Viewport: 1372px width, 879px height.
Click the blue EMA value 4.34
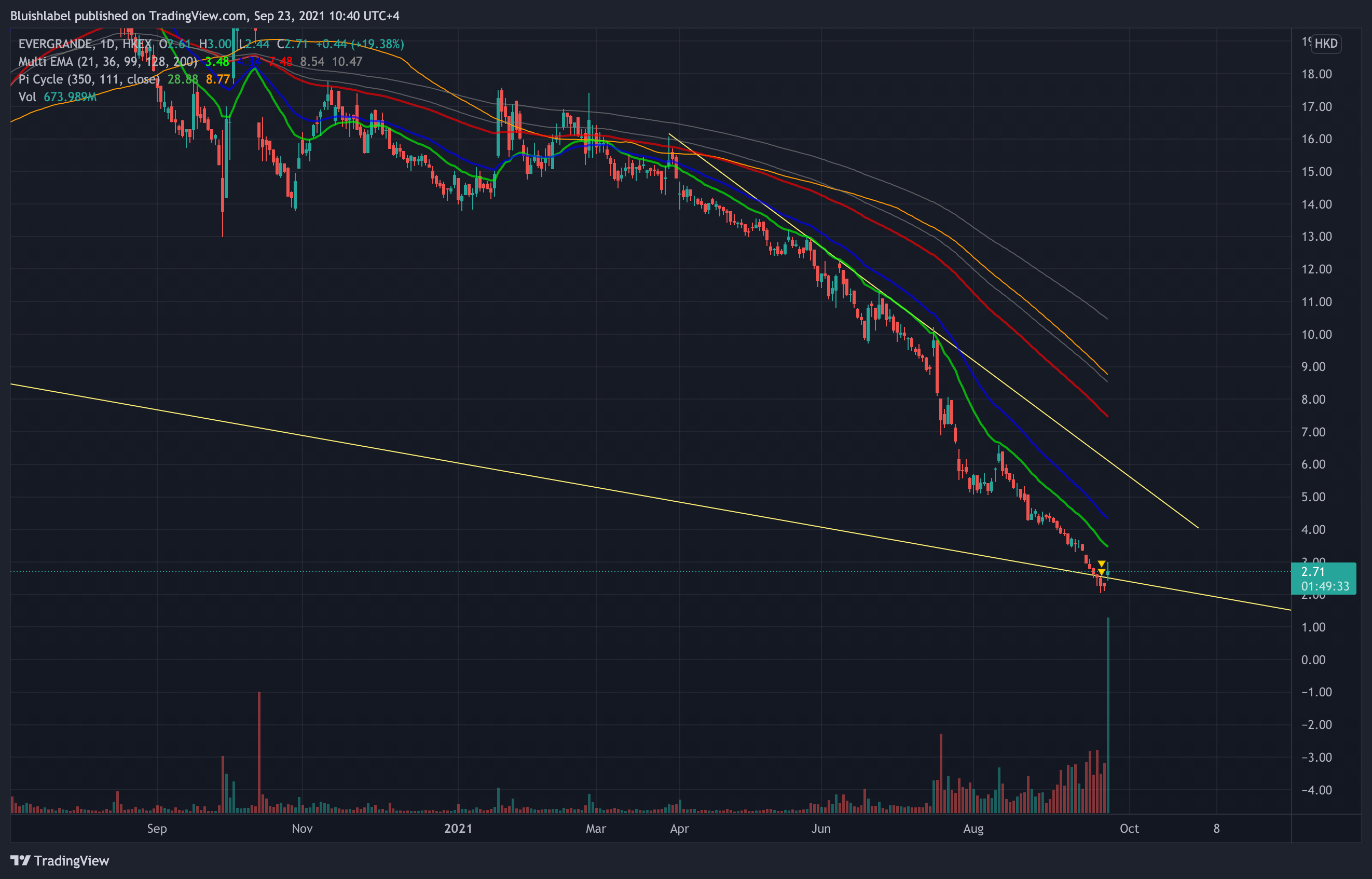249,62
